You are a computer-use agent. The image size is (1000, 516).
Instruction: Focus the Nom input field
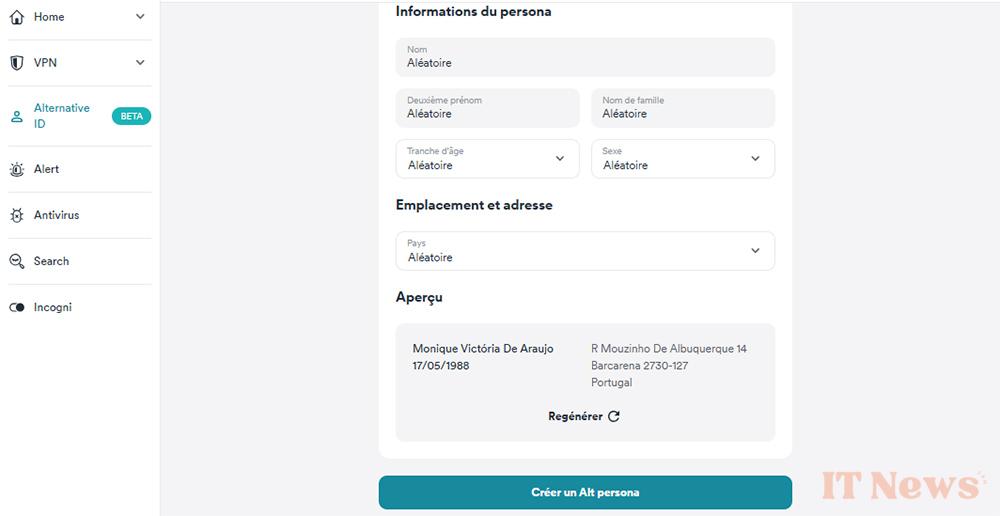(585, 57)
